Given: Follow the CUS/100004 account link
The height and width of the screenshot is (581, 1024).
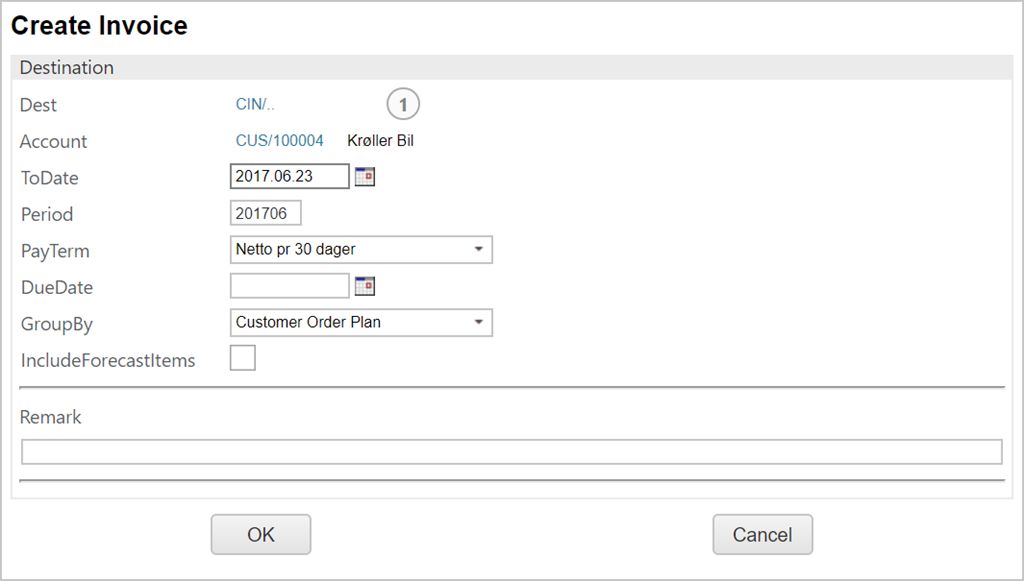Looking at the screenshot, I should 280,141.
